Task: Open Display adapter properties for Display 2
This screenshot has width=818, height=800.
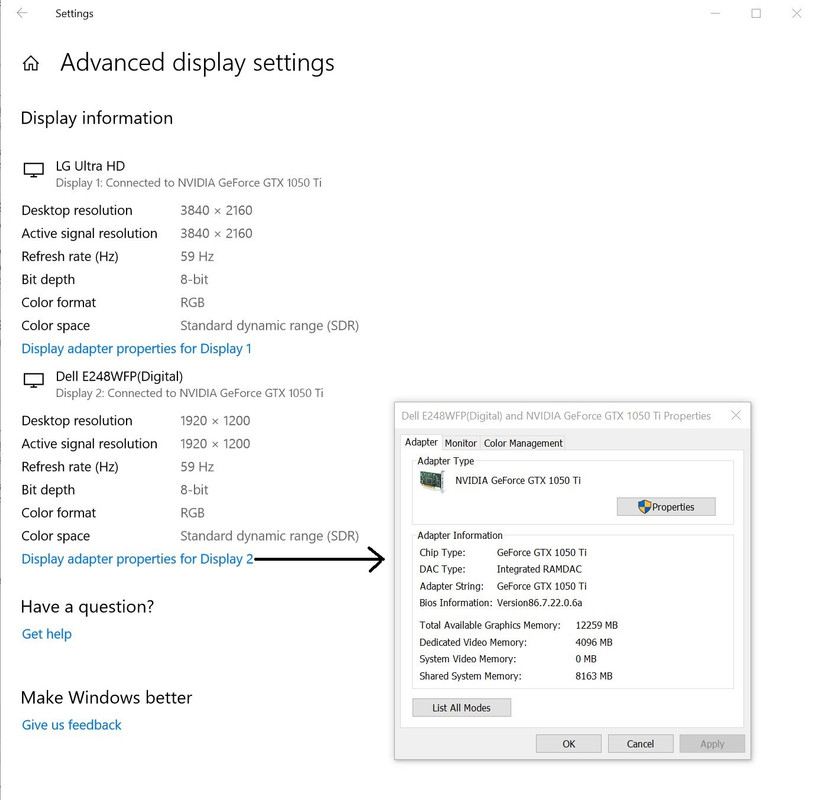Action: [x=137, y=559]
